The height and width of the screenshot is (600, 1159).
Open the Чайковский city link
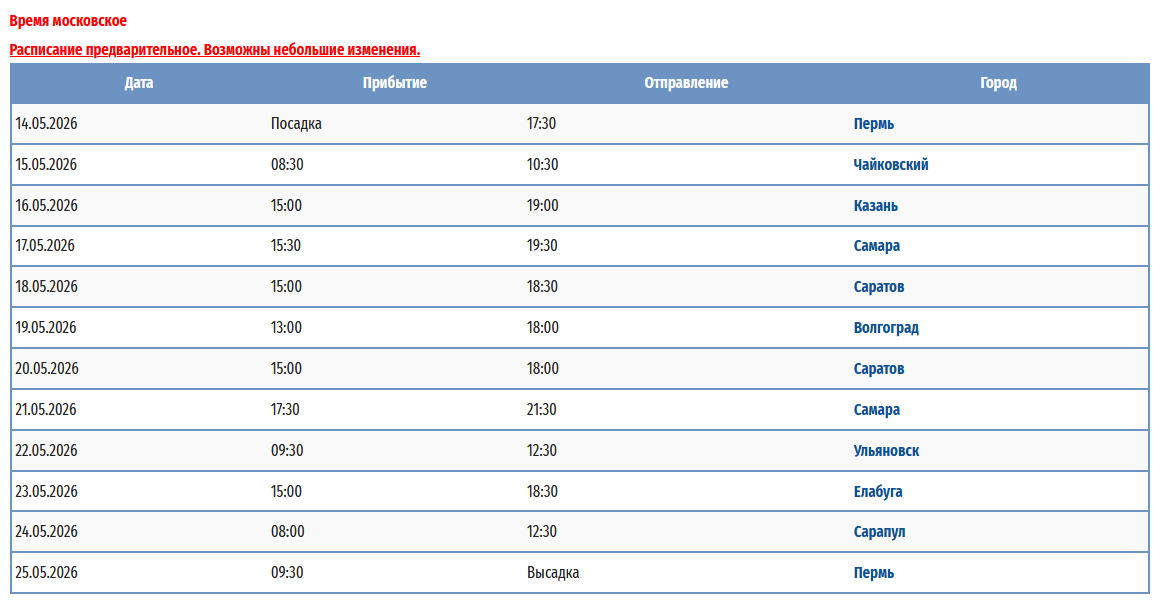(890, 165)
